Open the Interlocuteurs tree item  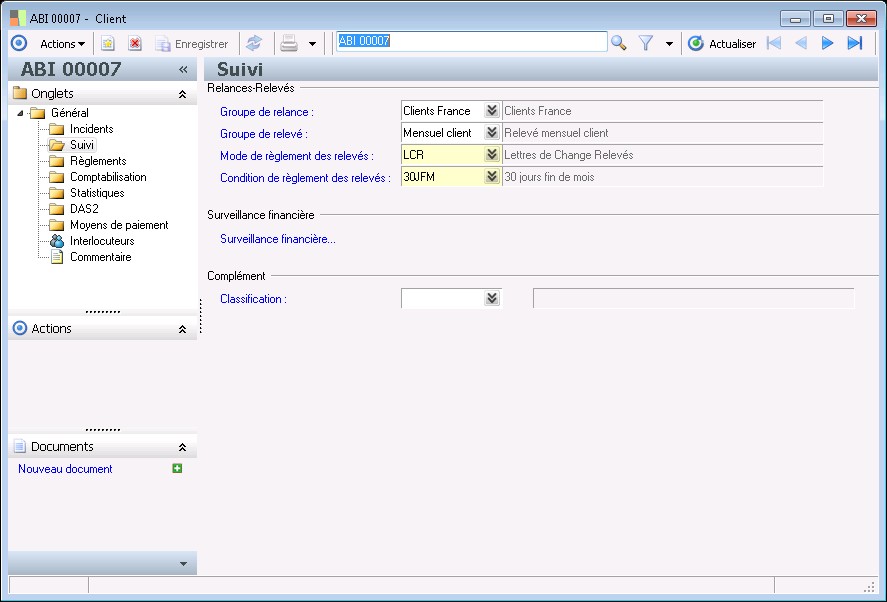(x=101, y=241)
